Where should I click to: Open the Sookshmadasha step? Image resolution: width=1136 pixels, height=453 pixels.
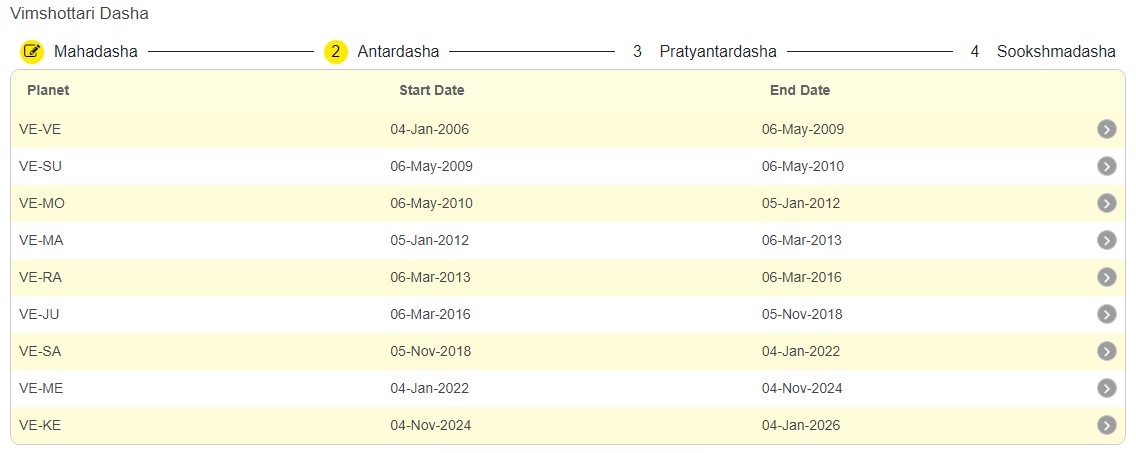click(1056, 51)
